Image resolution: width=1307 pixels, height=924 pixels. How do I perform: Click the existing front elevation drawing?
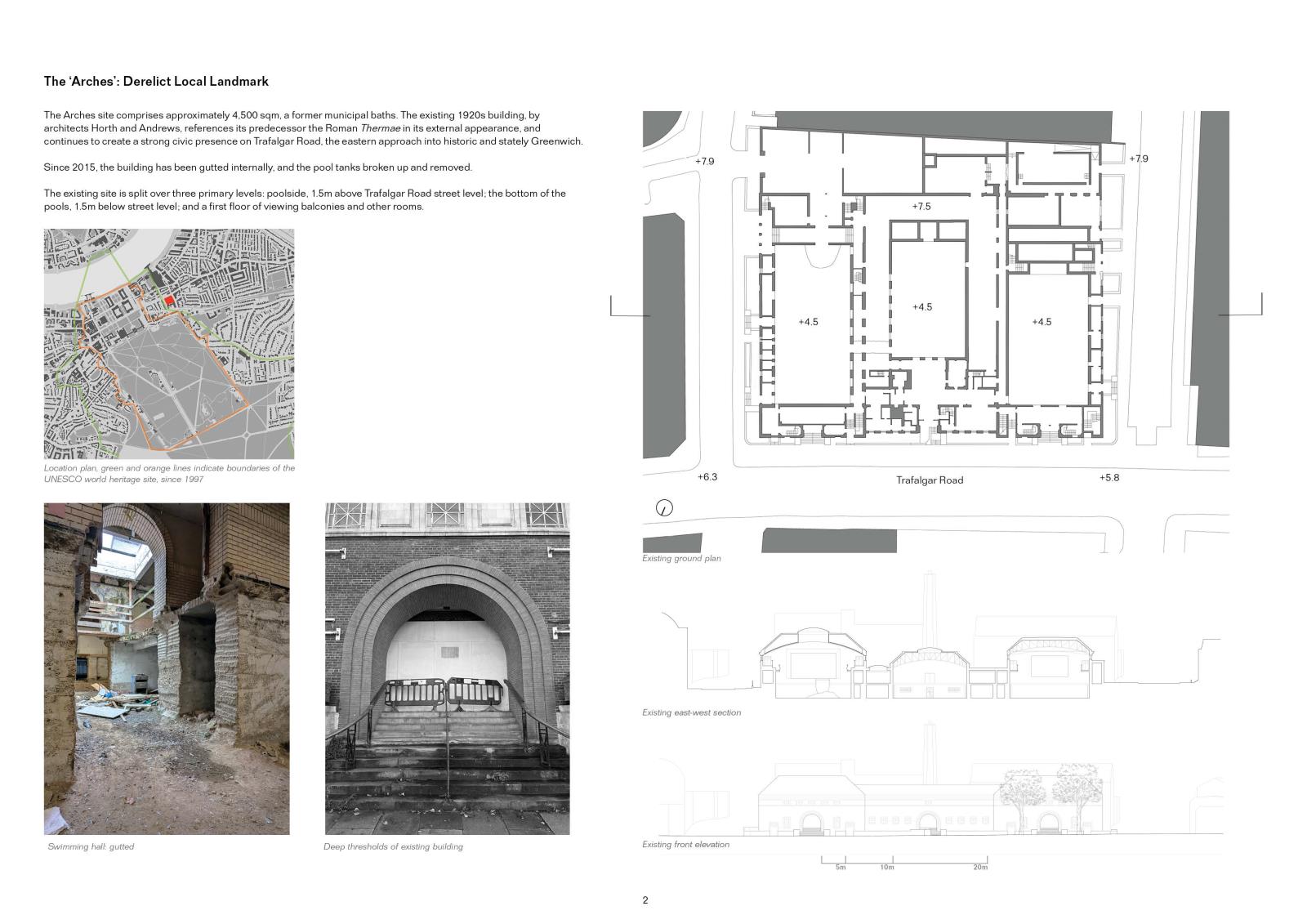point(931,801)
